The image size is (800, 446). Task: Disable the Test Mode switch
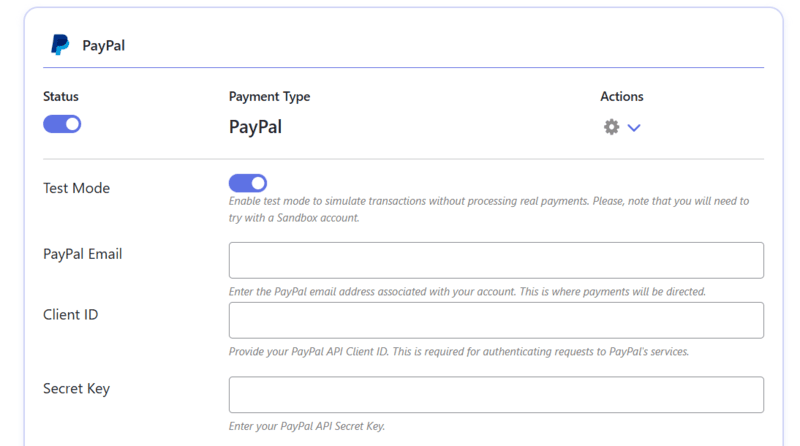[248, 183]
